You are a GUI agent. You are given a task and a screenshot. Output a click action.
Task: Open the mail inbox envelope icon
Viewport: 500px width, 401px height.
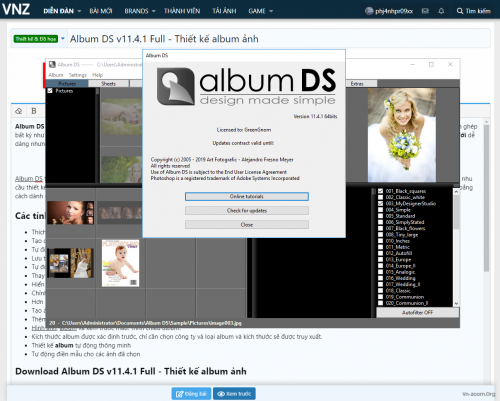425,11
